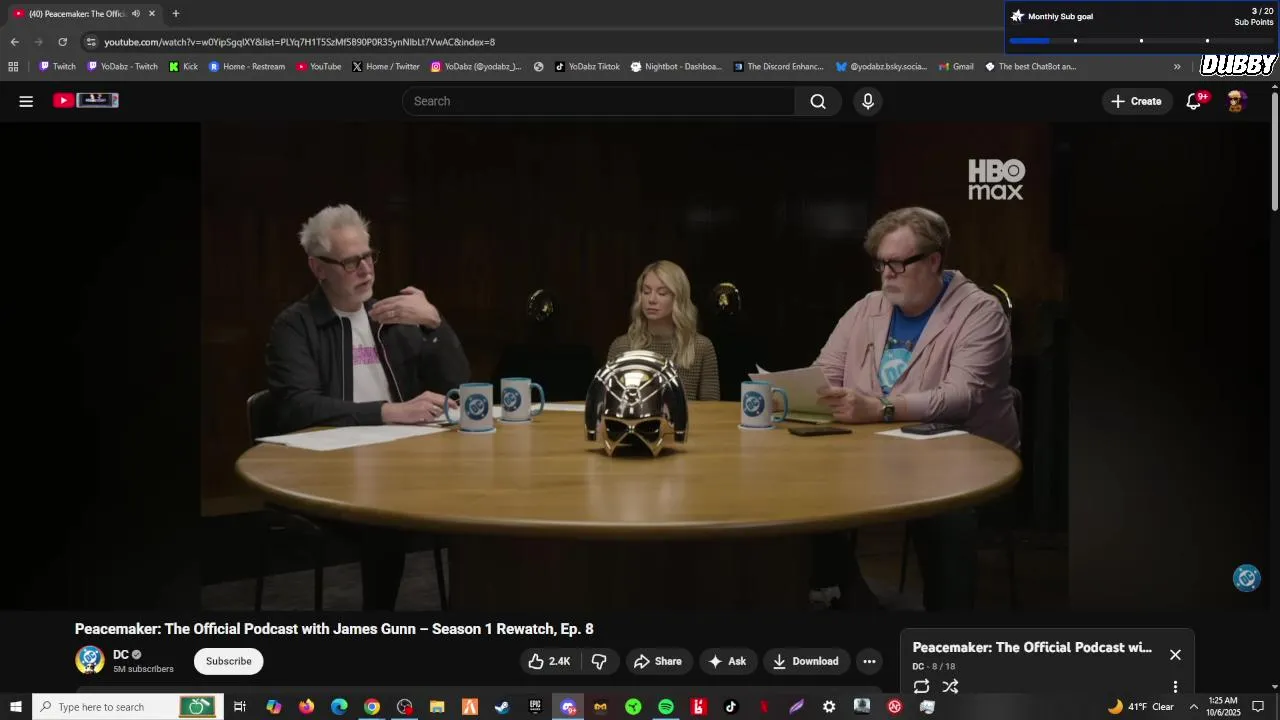
Task: Open the Windows Start menu
Action: click(x=15, y=707)
